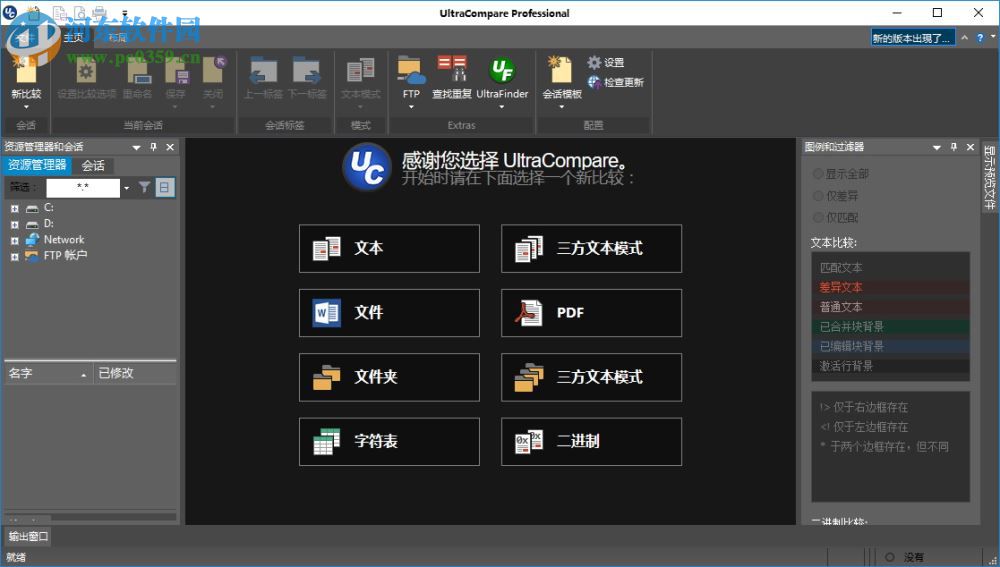Open the 输出窗口 tab at bottom

28,536
